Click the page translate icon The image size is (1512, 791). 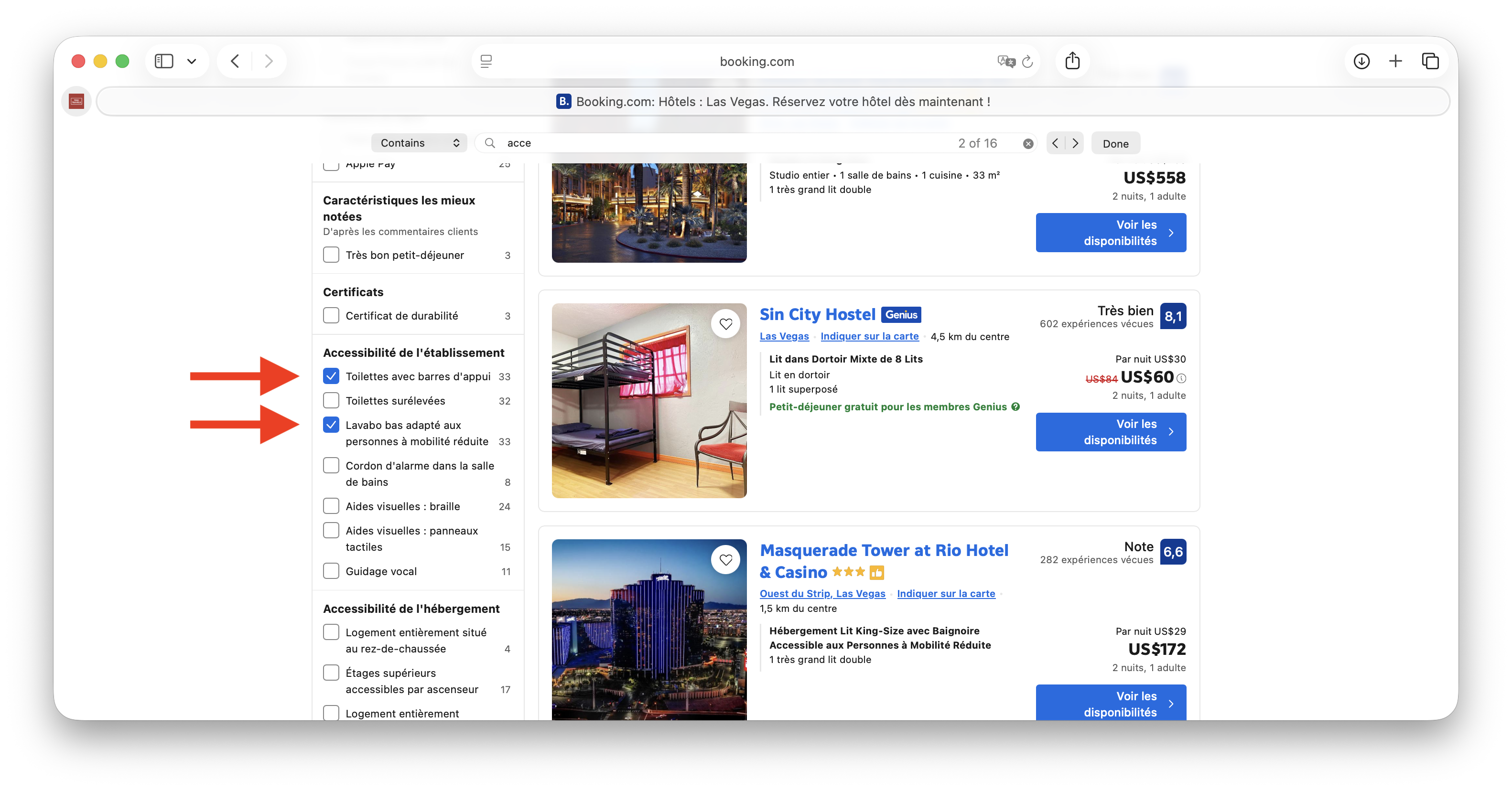coord(1005,62)
